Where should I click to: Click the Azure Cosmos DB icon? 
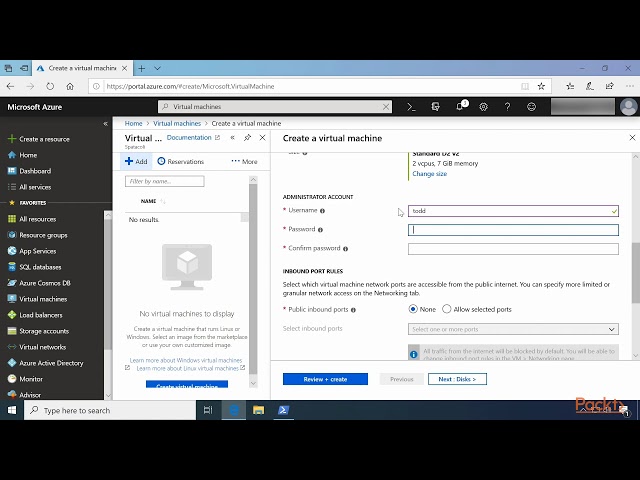[x=12, y=283]
